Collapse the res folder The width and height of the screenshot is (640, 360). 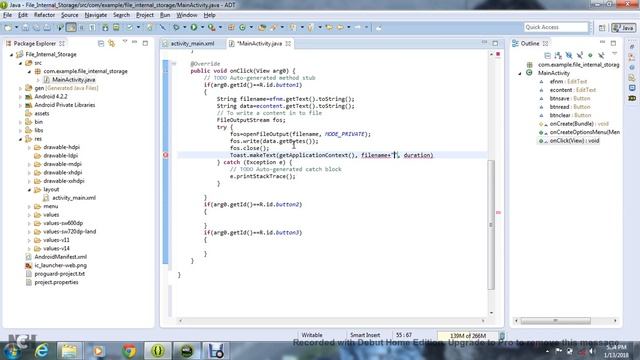coord(20,139)
